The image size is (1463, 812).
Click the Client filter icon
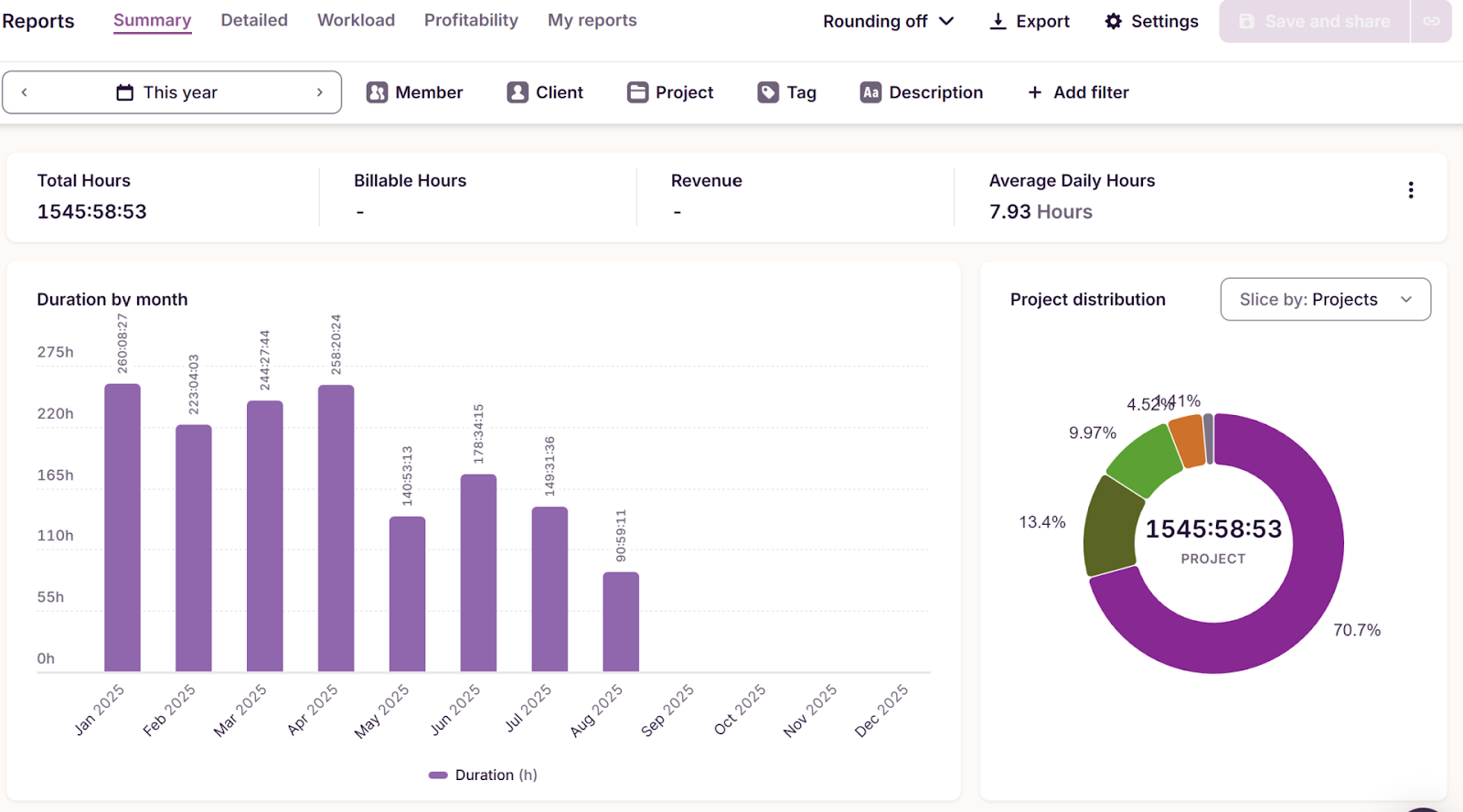518,92
